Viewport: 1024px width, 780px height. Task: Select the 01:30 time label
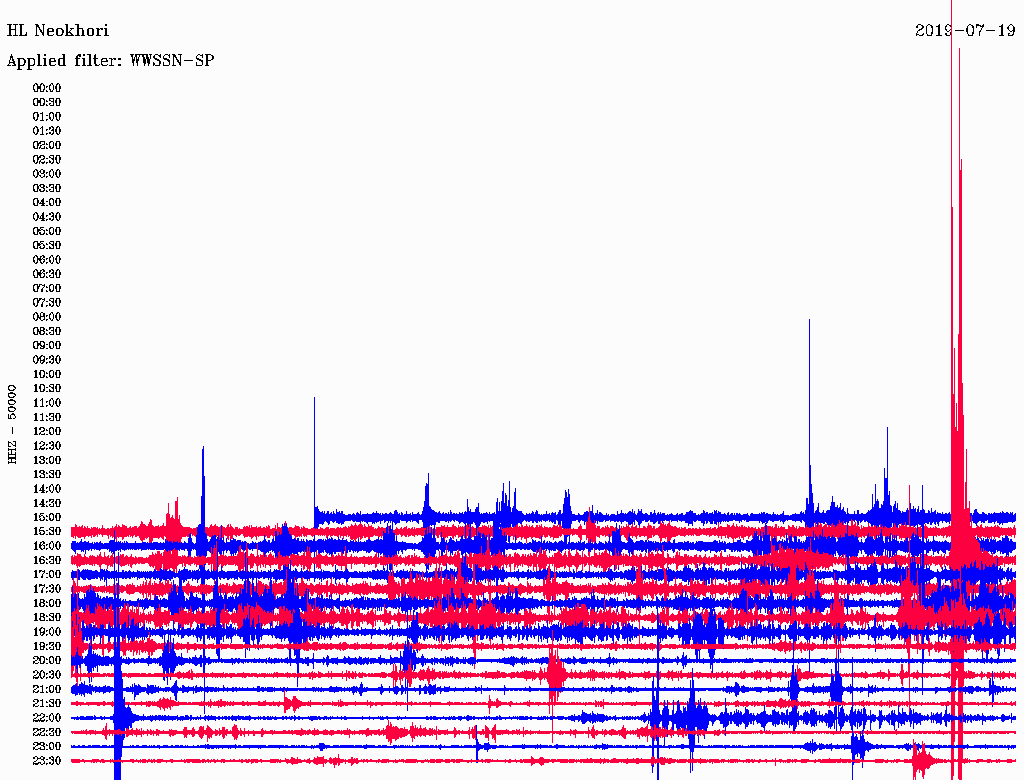pyautogui.click(x=47, y=131)
